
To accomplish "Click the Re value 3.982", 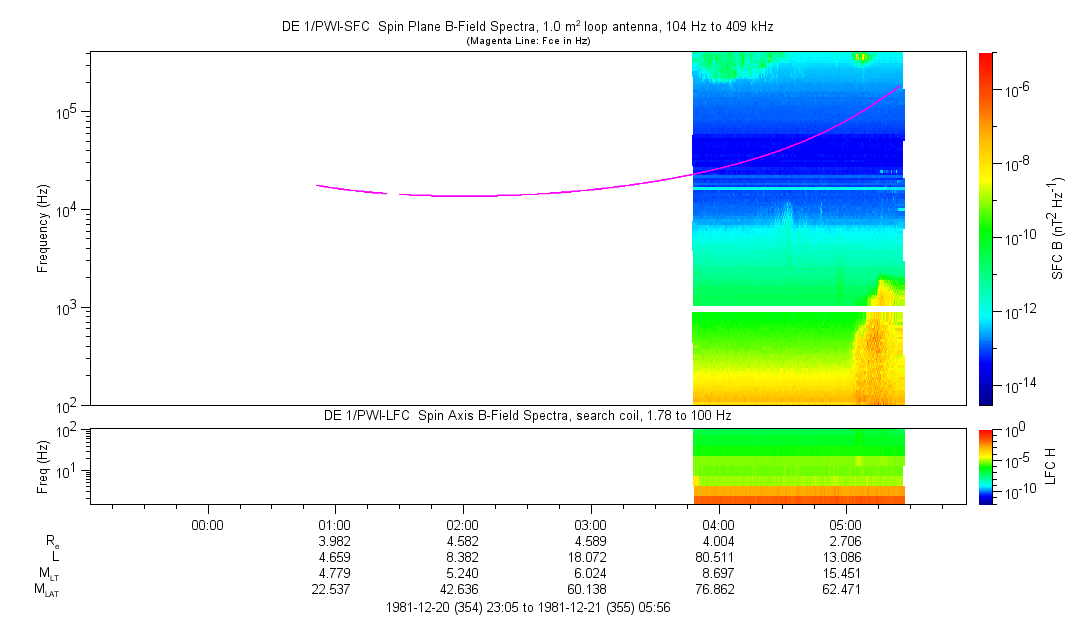I will click(334, 541).
